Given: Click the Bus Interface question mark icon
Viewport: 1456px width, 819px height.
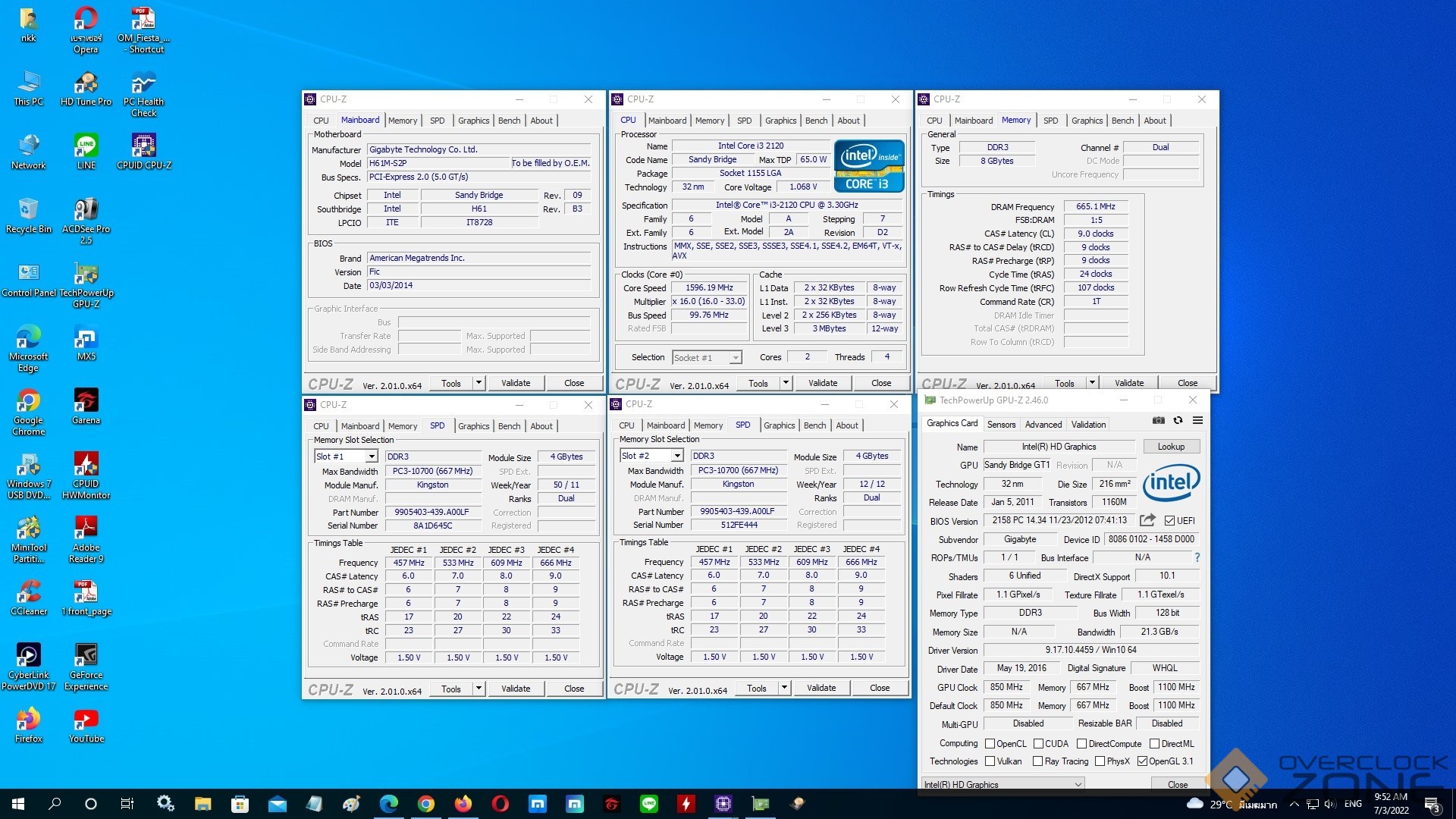Looking at the screenshot, I should (1197, 557).
